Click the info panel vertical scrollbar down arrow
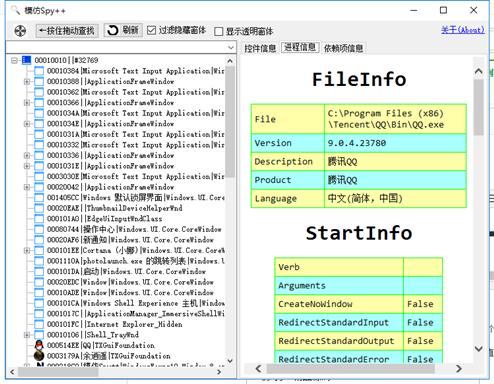Screen dimensions: 494x384 [x=479, y=349]
